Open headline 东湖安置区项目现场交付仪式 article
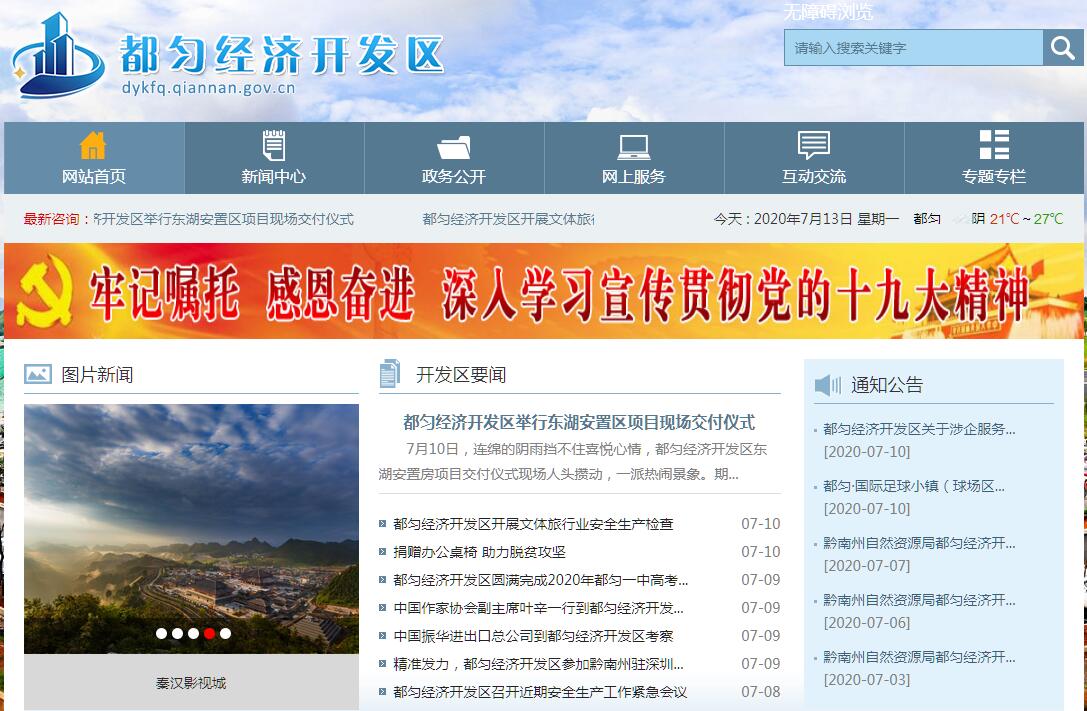This screenshot has width=1087, height=711. (578, 422)
